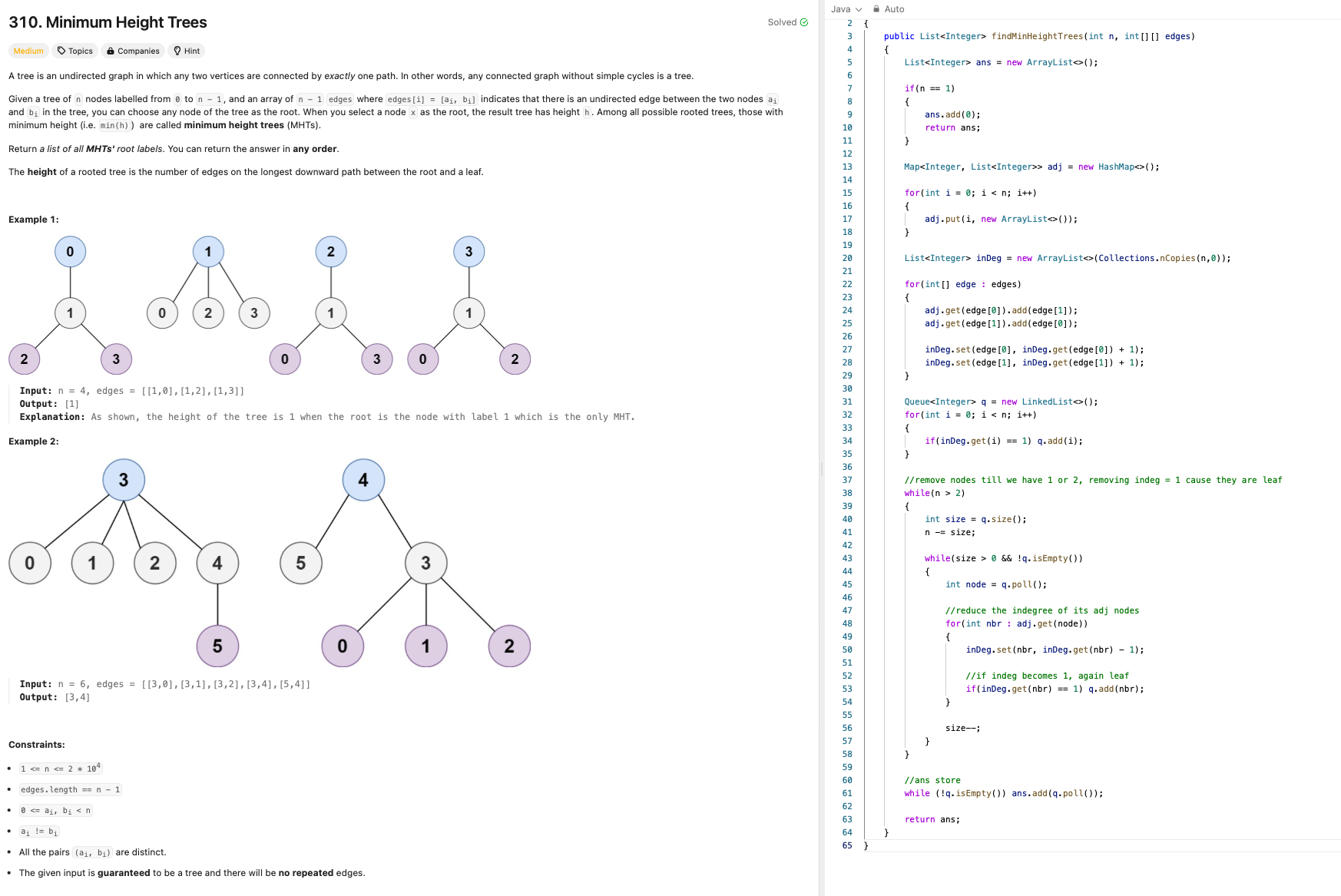Open the Topics tag button
The height and width of the screenshot is (896, 1341).
[x=75, y=51]
